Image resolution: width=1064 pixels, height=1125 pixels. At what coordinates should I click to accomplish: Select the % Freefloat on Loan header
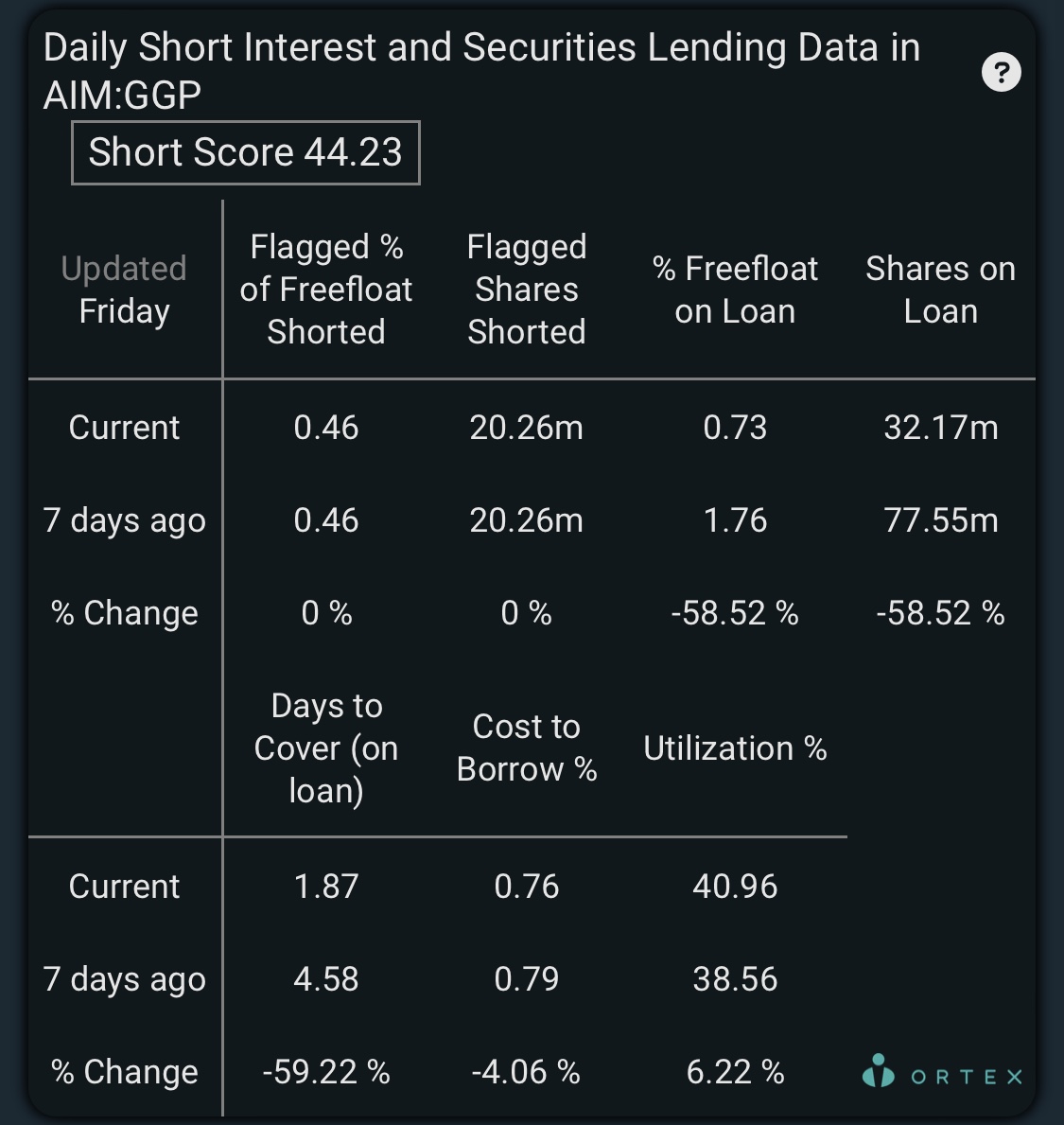(x=735, y=290)
